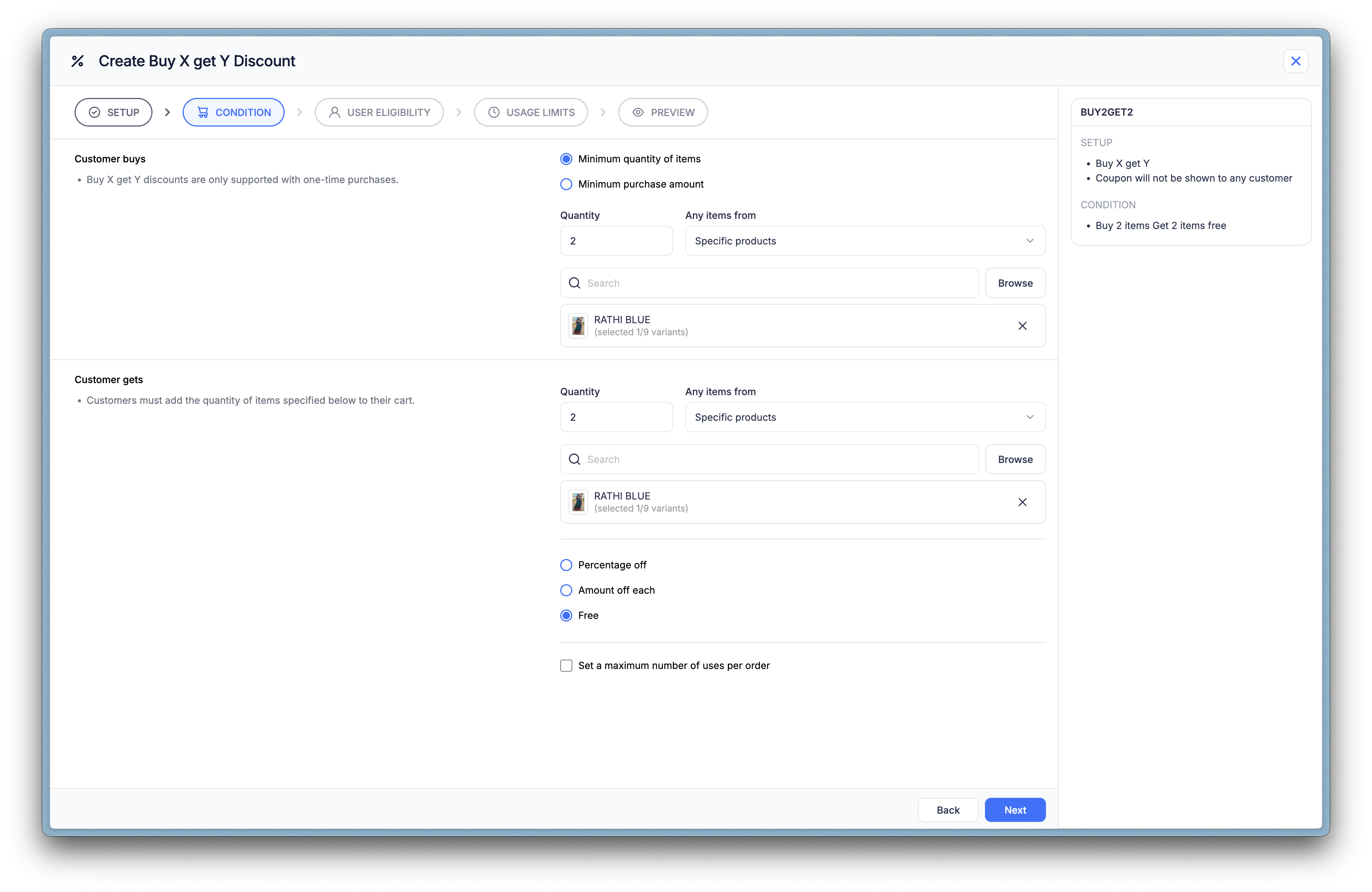
Task: Click the eye icon on the Preview step
Action: (637, 112)
